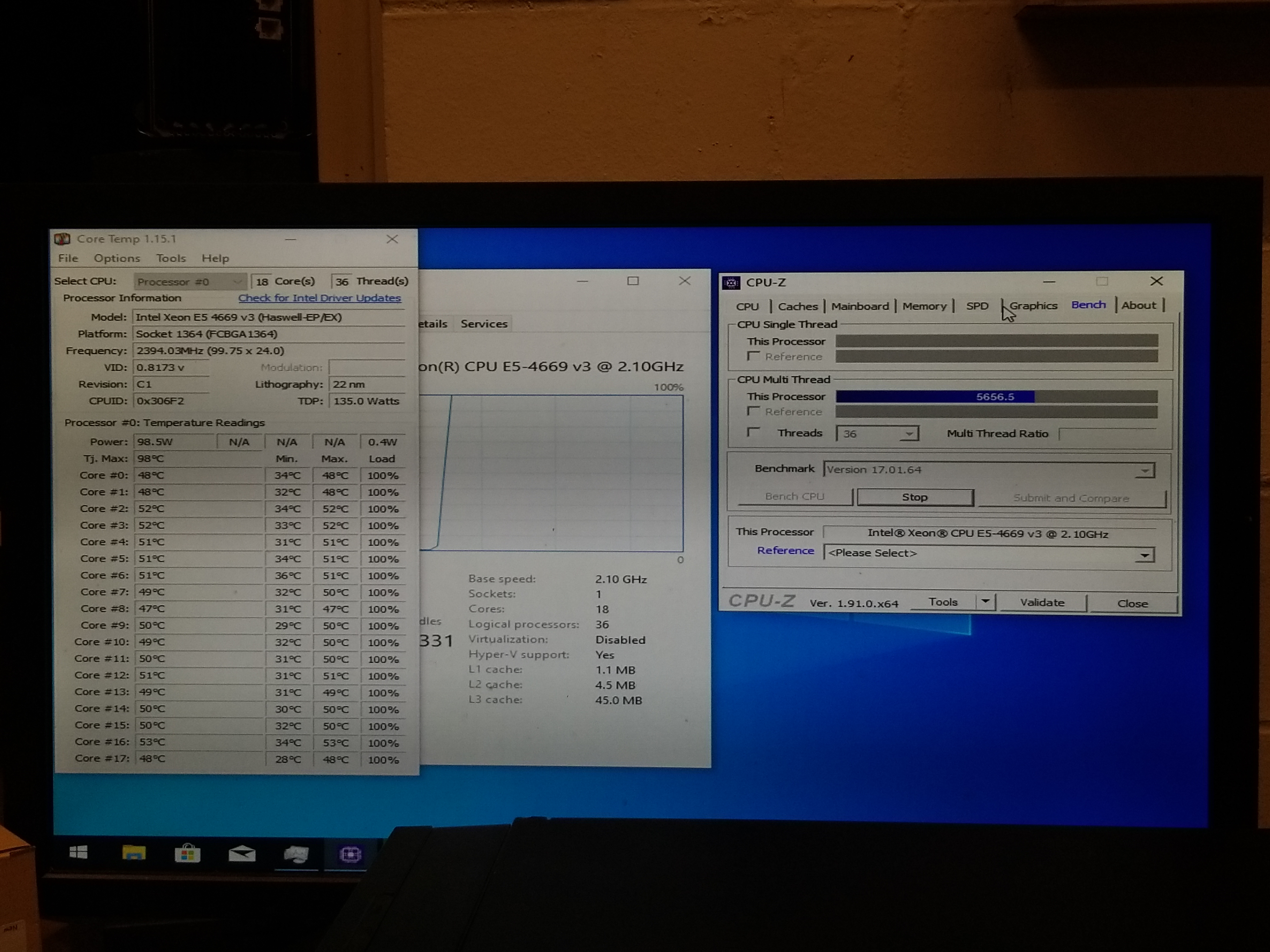Image resolution: width=1270 pixels, height=952 pixels.
Task: Click the CPU-Z title bar icon
Action: pyautogui.click(x=731, y=282)
